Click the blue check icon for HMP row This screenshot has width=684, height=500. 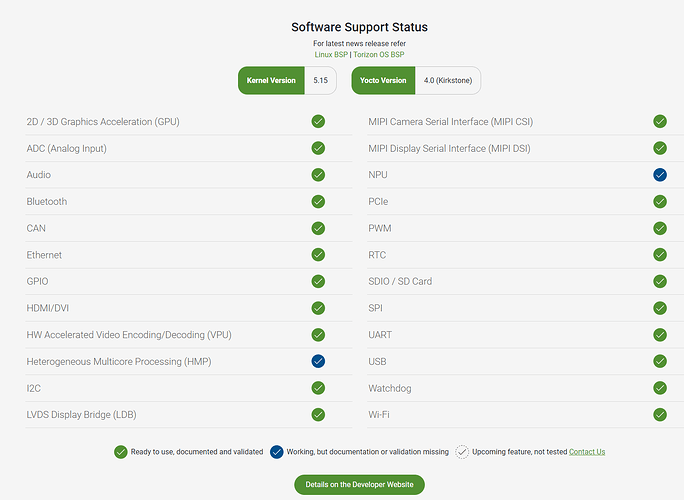tap(318, 361)
